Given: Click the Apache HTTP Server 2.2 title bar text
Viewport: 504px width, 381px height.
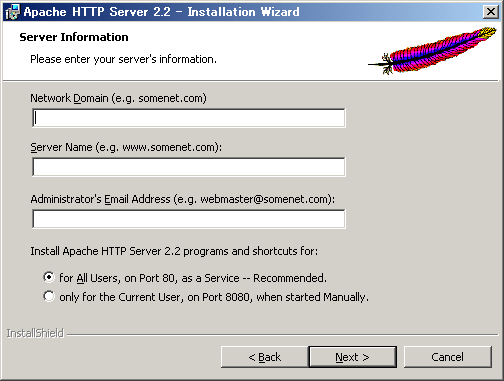Looking at the screenshot, I should [x=161, y=12].
